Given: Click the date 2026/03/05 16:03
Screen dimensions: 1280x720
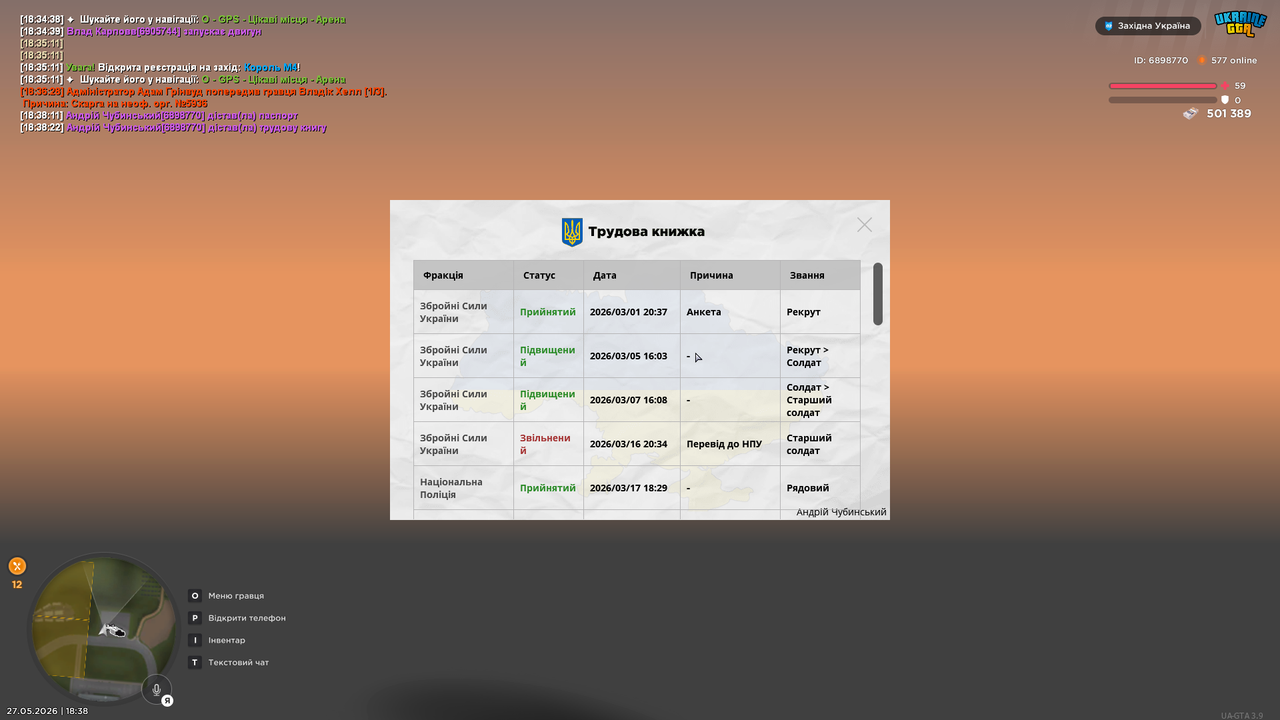Looking at the screenshot, I should [x=628, y=356].
